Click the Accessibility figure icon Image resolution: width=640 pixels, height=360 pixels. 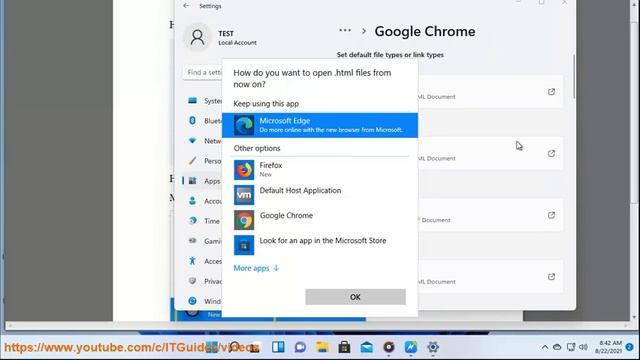coord(192,261)
